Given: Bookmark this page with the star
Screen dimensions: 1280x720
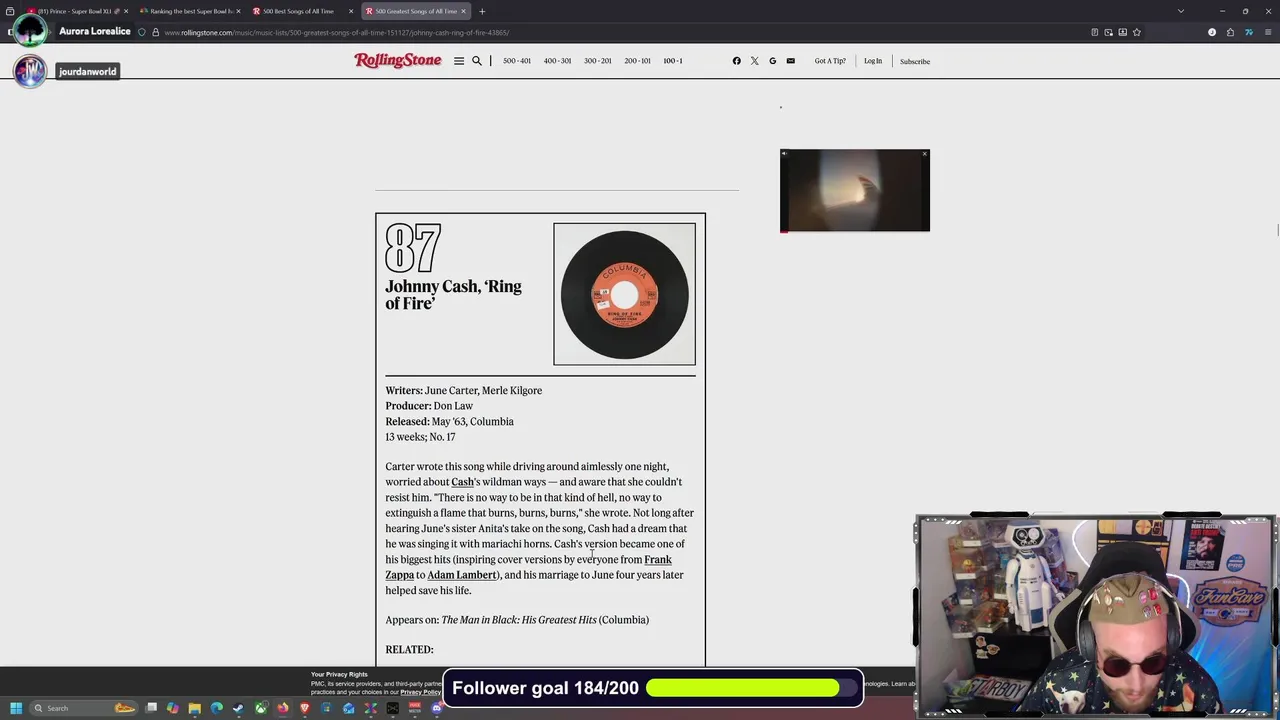Looking at the screenshot, I should click(x=1137, y=32).
